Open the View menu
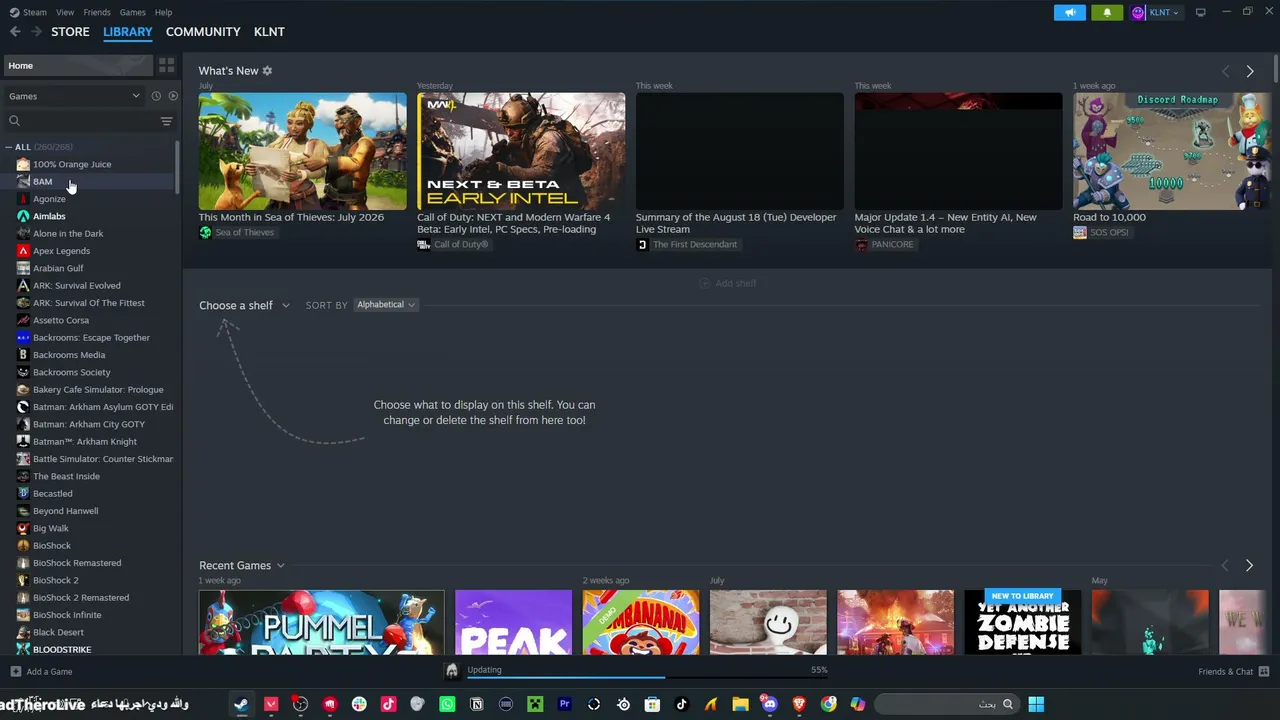Image resolution: width=1280 pixels, height=720 pixels. coord(65,12)
